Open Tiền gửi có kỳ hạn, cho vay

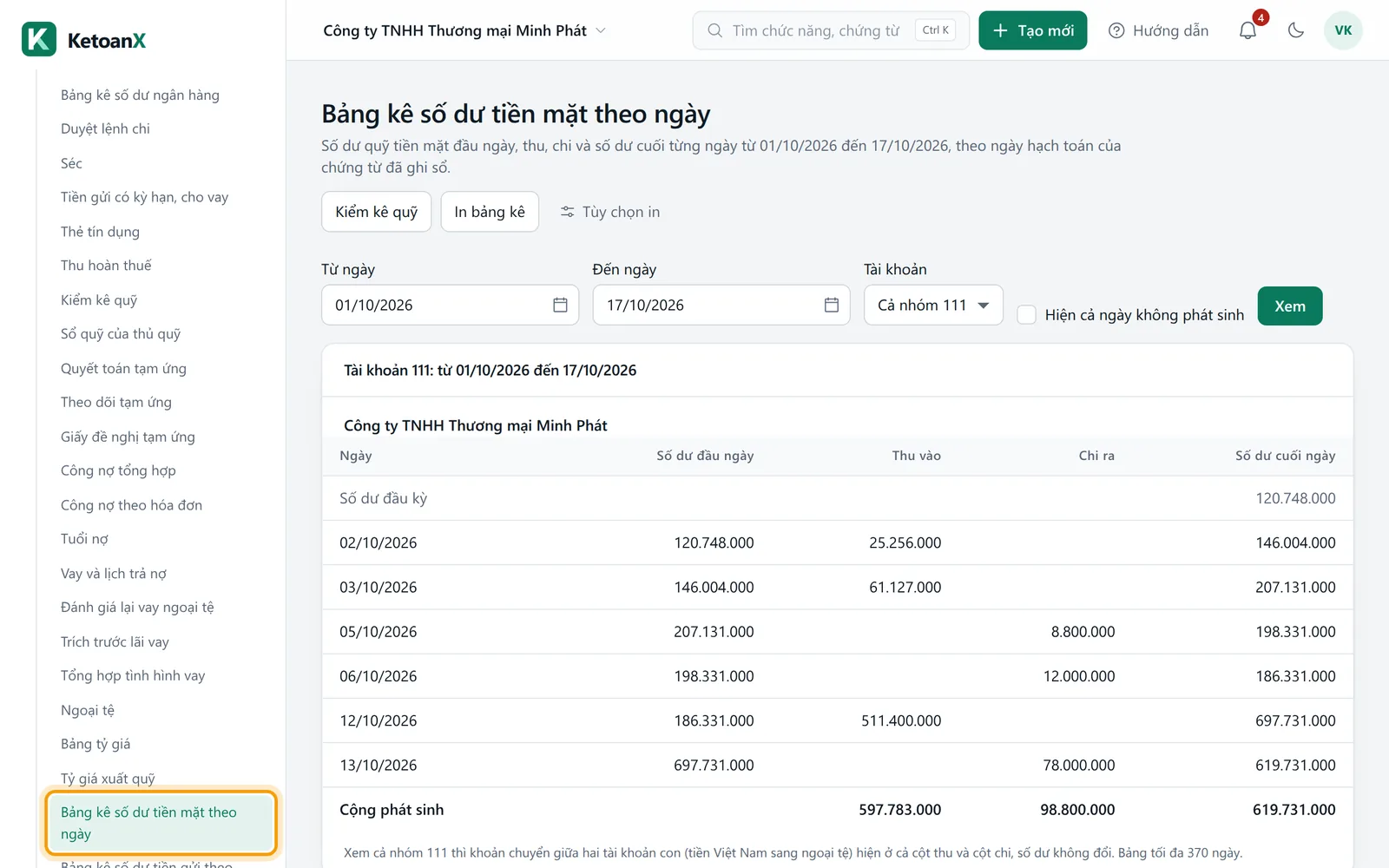[x=144, y=197]
